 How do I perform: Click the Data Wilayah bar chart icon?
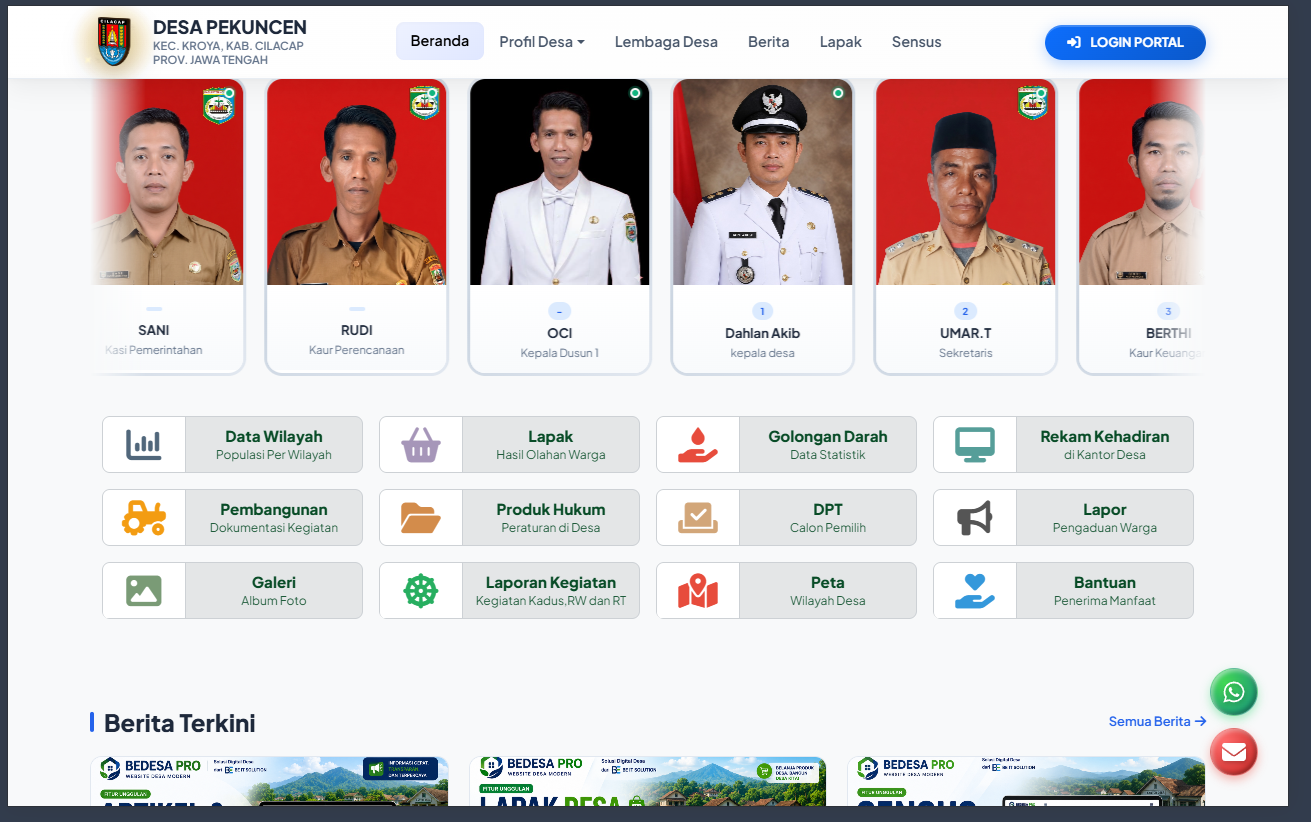pyautogui.click(x=144, y=444)
